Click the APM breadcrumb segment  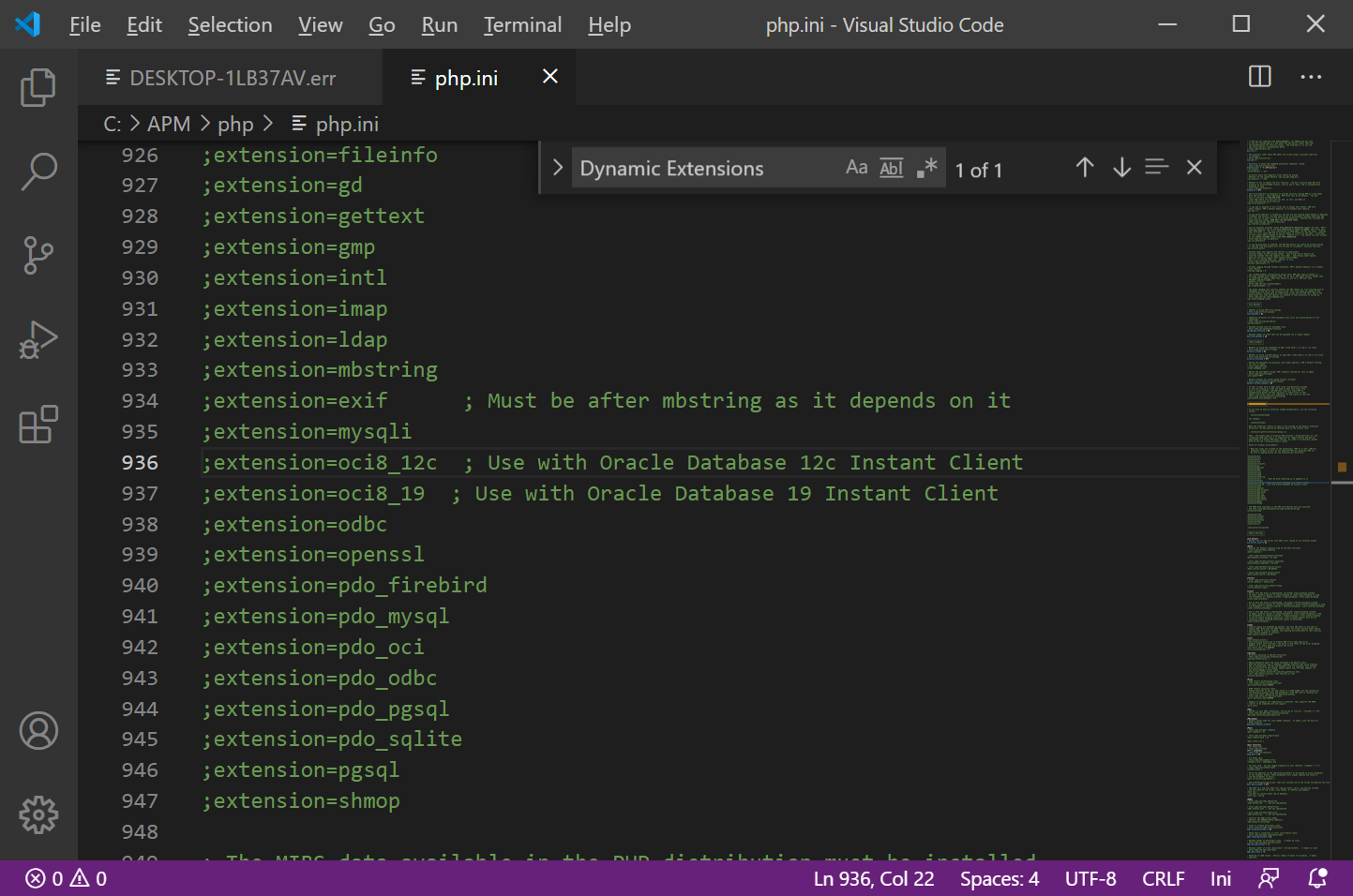pyautogui.click(x=169, y=124)
